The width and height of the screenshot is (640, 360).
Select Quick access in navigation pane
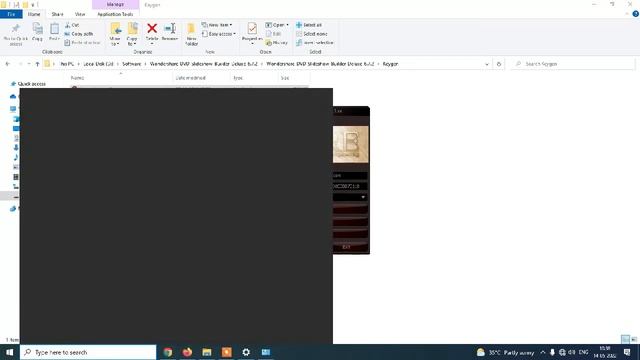pos(31,84)
